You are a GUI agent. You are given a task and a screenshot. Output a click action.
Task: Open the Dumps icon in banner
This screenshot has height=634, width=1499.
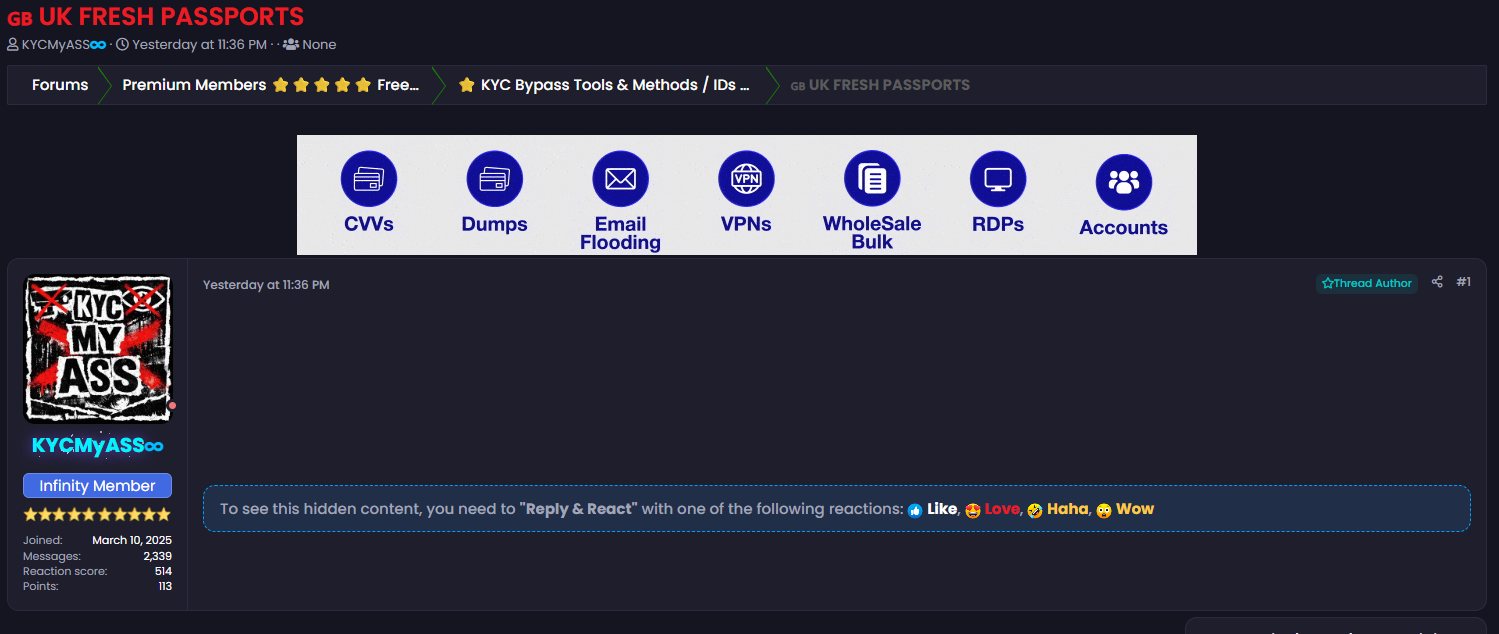point(495,179)
